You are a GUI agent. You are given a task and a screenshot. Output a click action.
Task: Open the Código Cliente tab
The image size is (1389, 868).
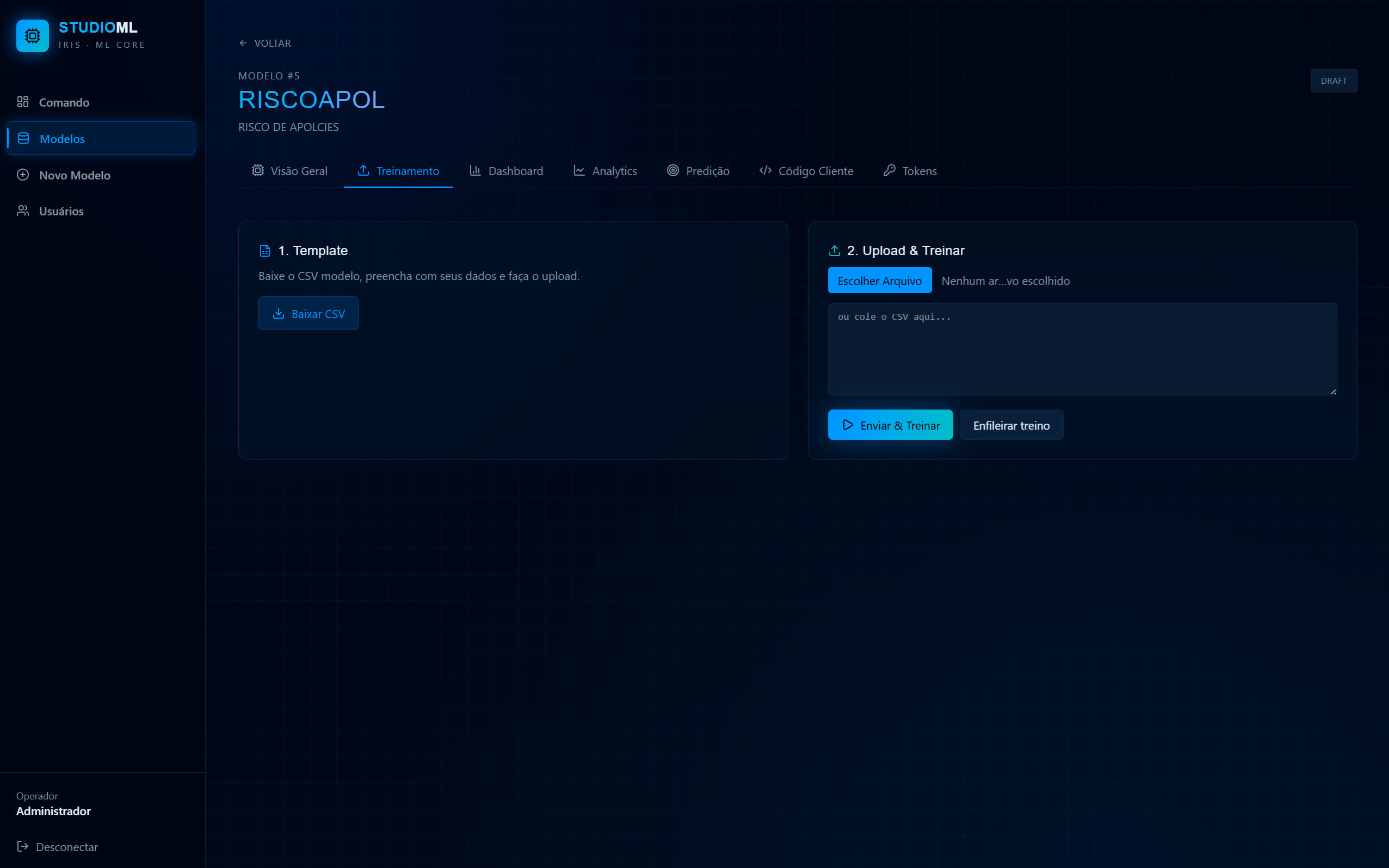806,171
